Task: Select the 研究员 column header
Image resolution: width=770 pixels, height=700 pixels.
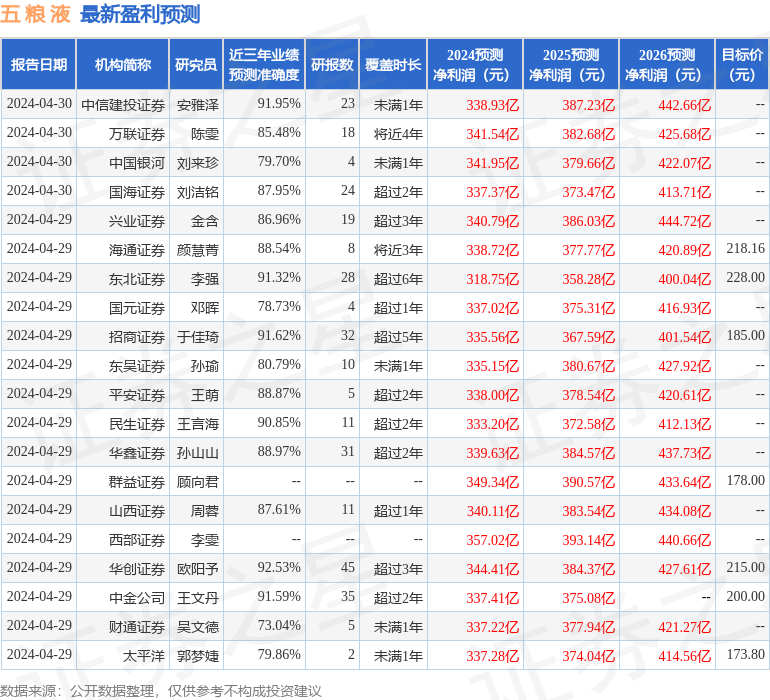Action: click(196, 64)
